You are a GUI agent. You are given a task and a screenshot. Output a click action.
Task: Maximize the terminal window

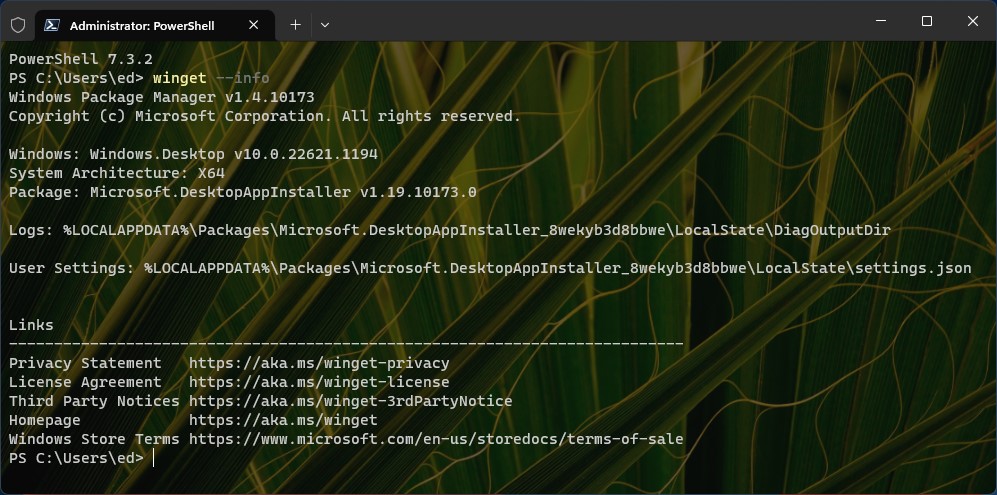tap(926, 21)
